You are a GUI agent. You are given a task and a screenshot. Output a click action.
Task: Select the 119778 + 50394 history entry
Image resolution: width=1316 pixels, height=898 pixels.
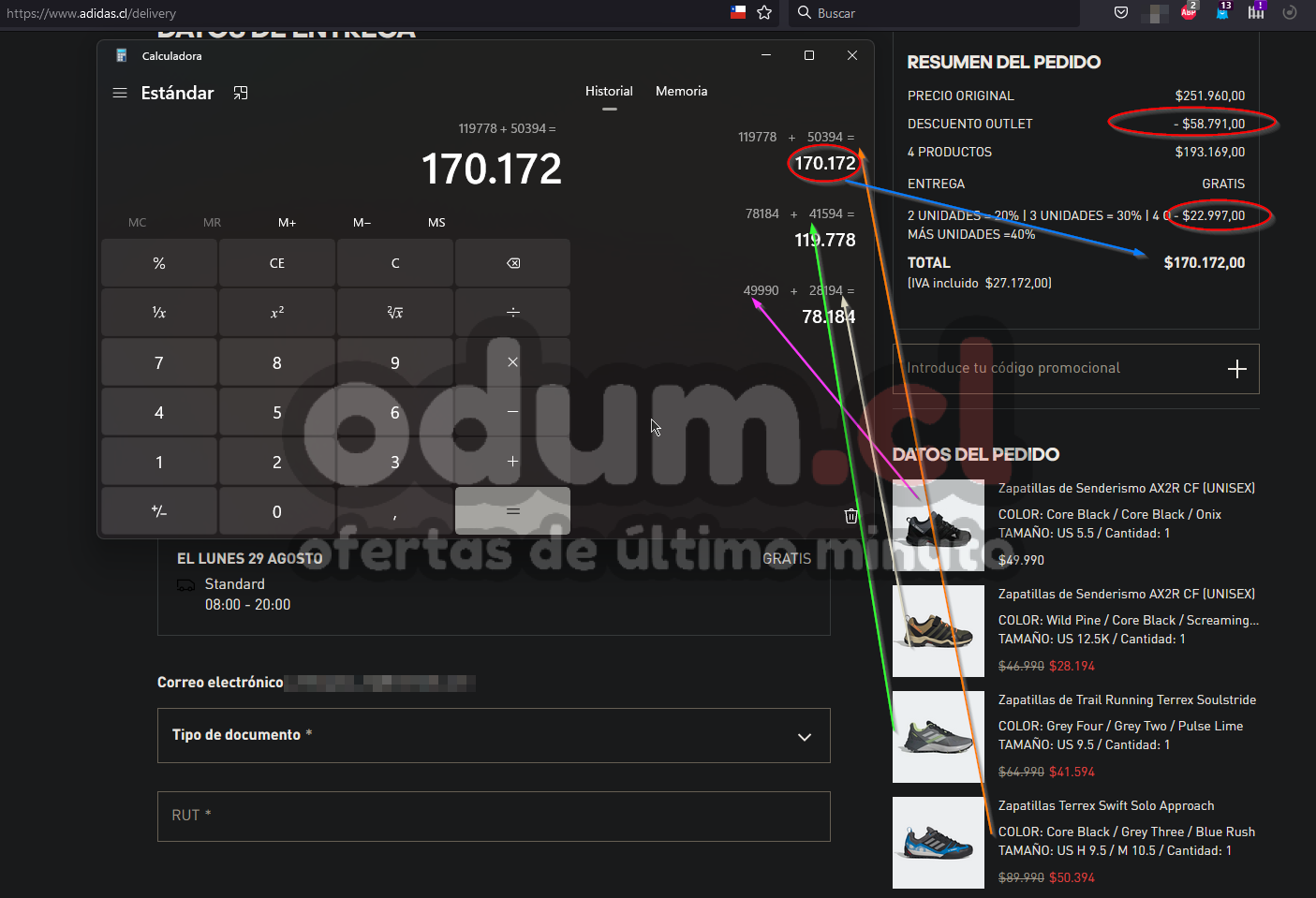pos(796,152)
